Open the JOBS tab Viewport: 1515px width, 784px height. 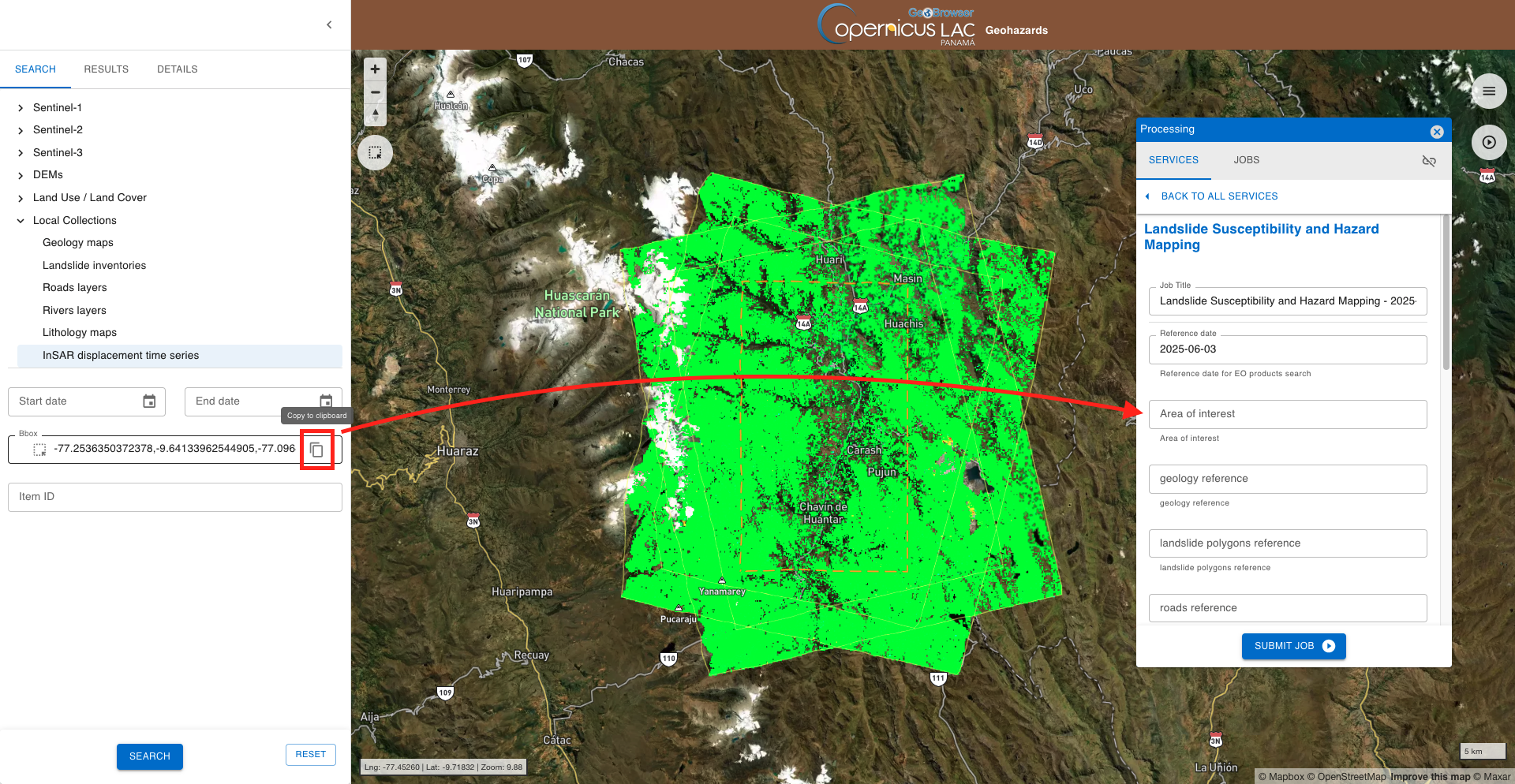pyautogui.click(x=1246, y=160)
